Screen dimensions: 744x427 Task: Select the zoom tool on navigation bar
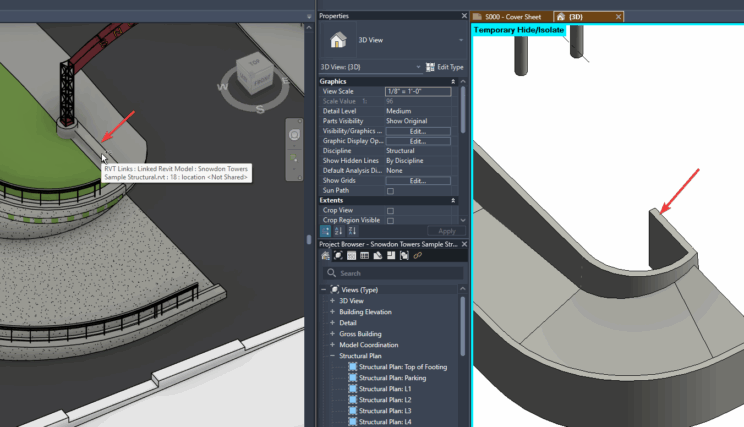[x=293, y=158]
